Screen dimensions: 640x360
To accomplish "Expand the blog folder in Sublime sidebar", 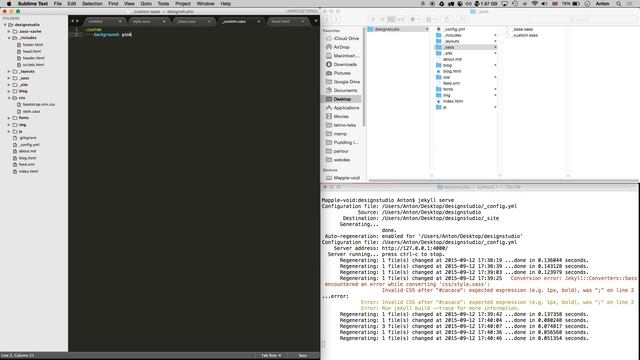I will pyautogui.click(x=9, y=91).
